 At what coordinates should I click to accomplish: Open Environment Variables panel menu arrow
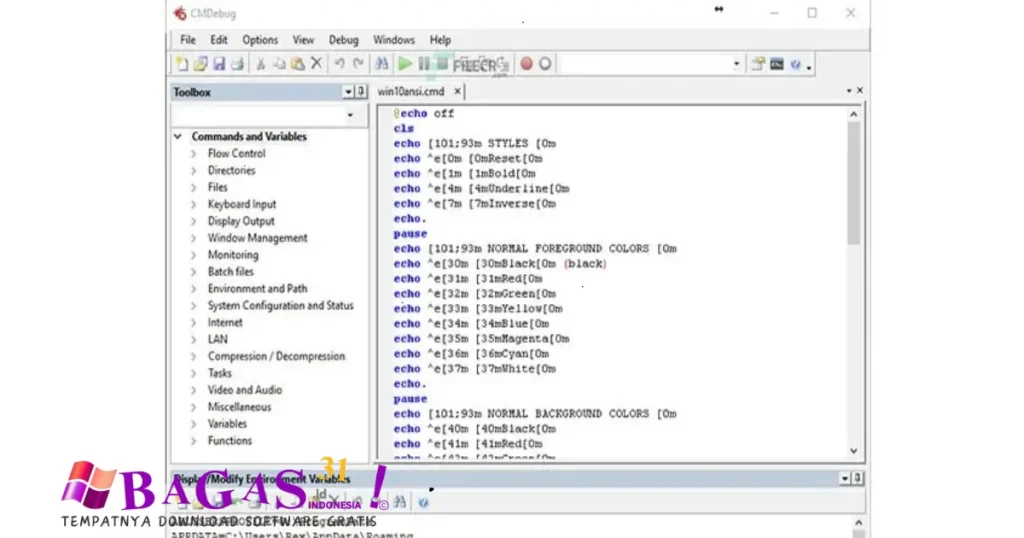(845, 479)
